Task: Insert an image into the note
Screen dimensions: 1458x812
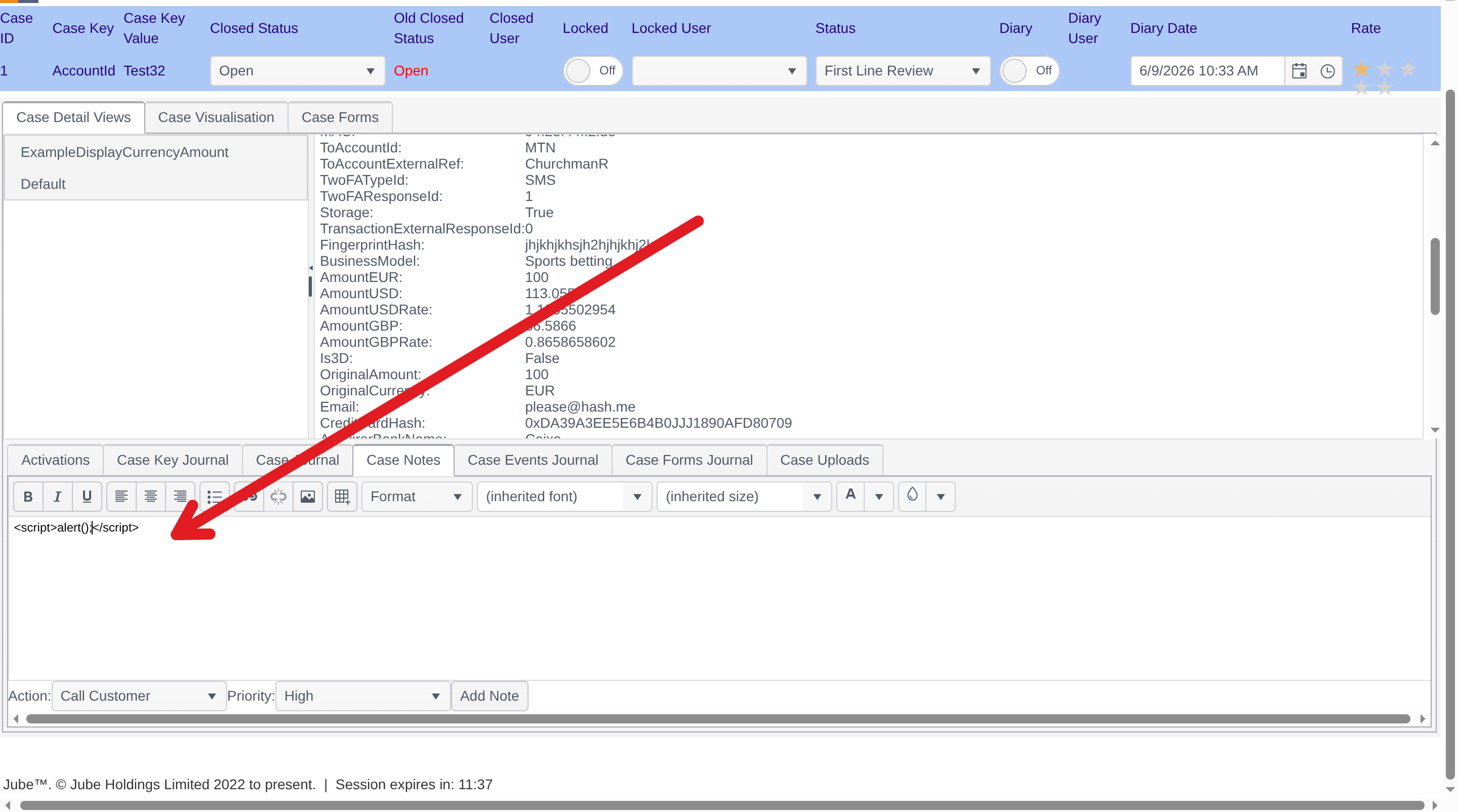Action: (308, 496)
